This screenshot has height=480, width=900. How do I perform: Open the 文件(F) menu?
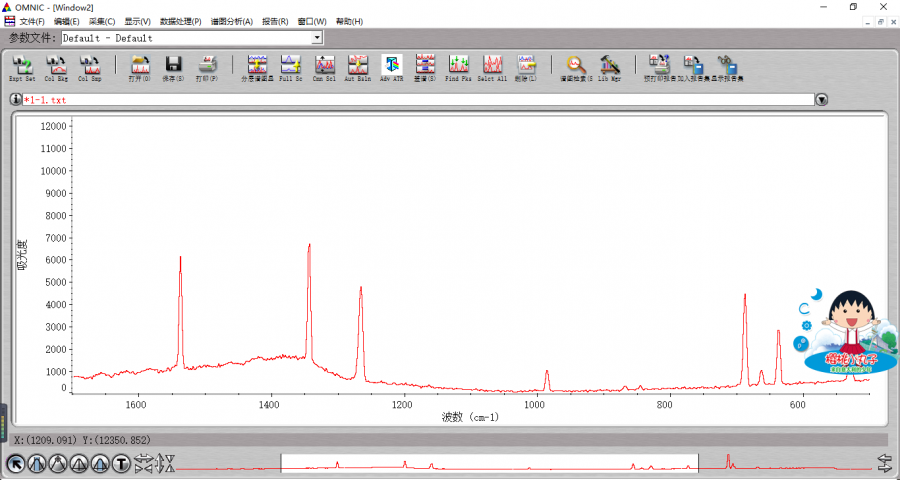pyautogui.click(x=32, y=21)
